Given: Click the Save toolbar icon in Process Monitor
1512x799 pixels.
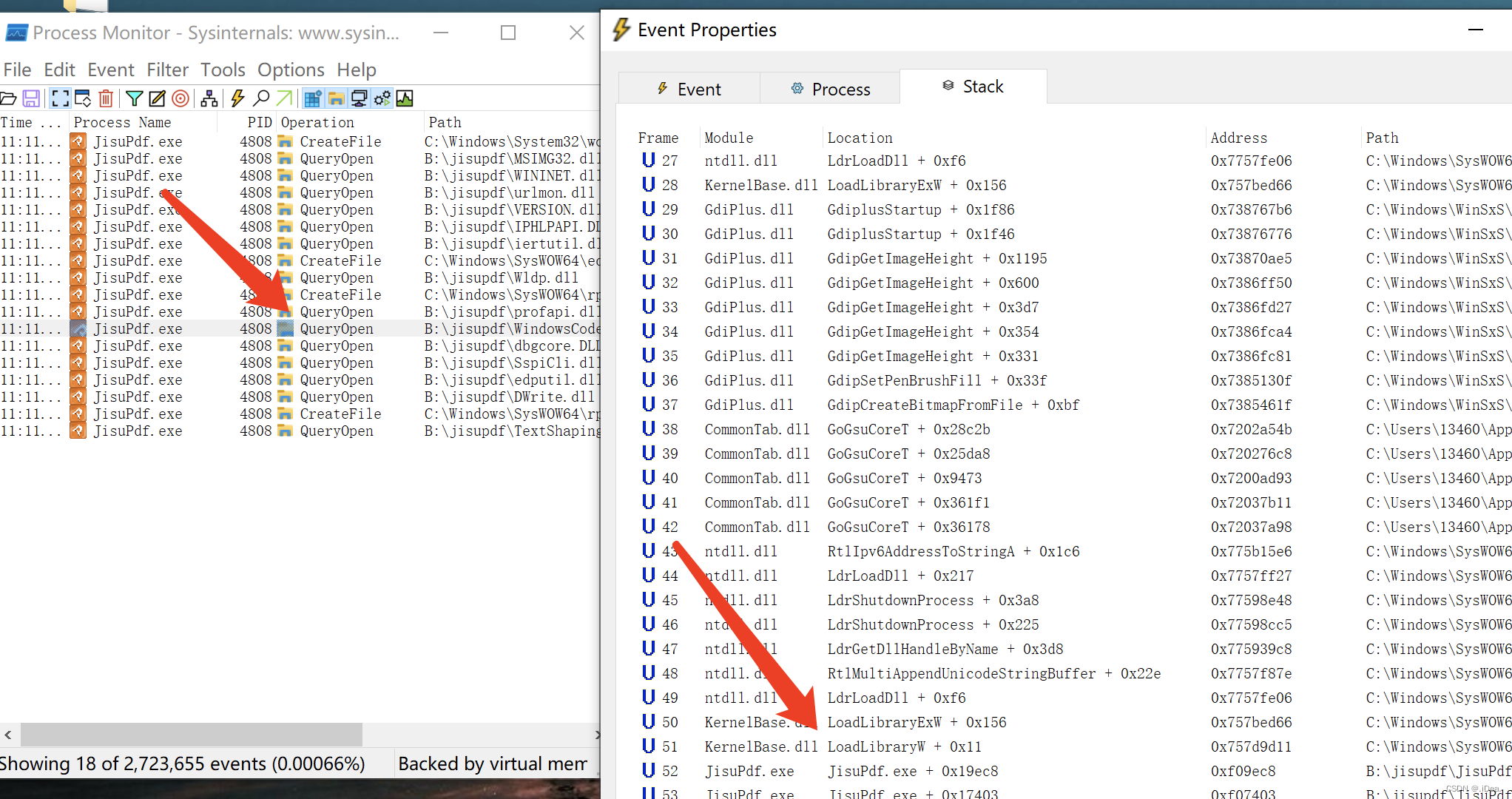Looking at the screenshot, I should click(x=31, y=98).
